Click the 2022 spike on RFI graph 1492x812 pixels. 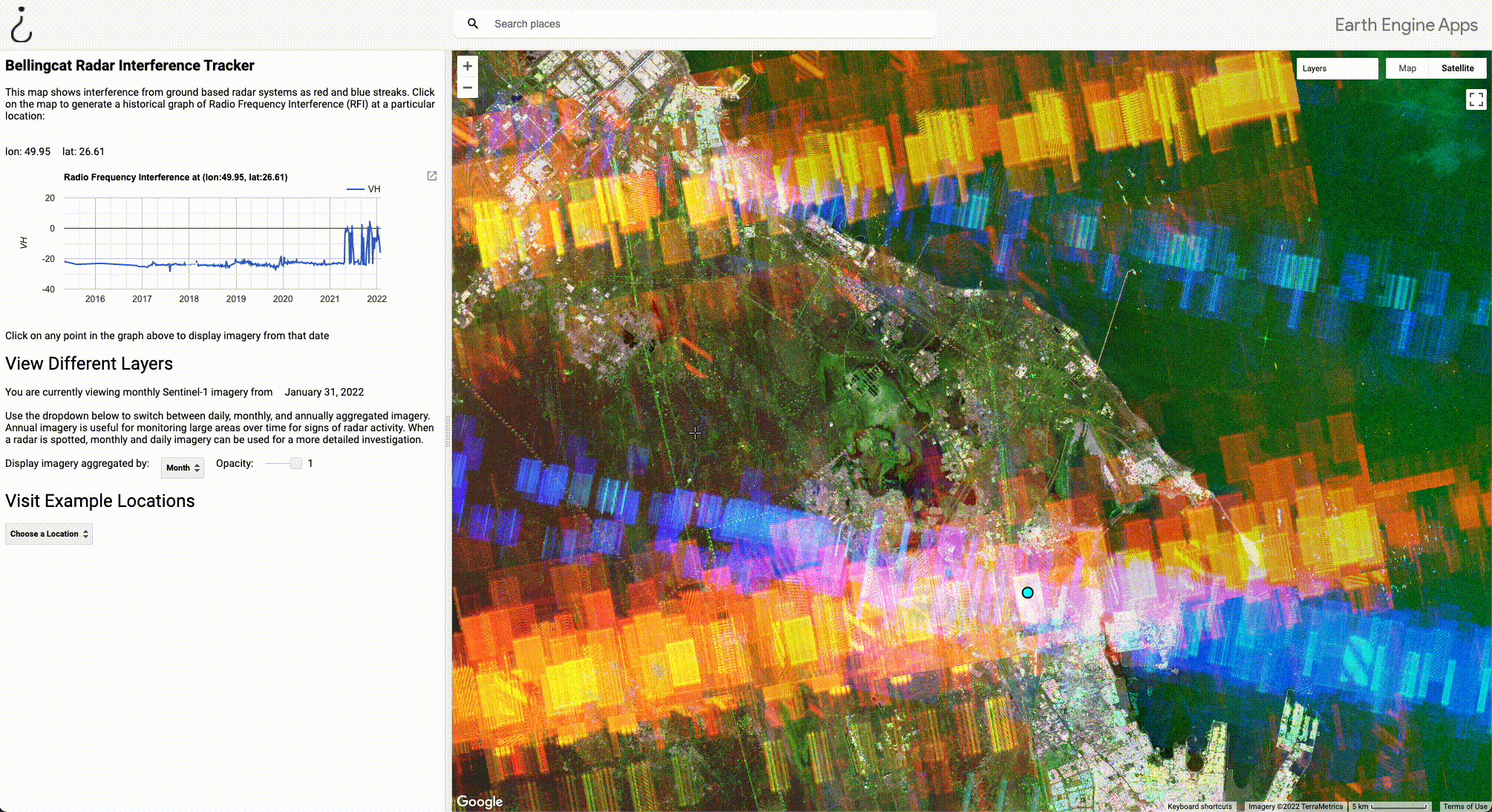pyautogui.click(x=370, y=223)
